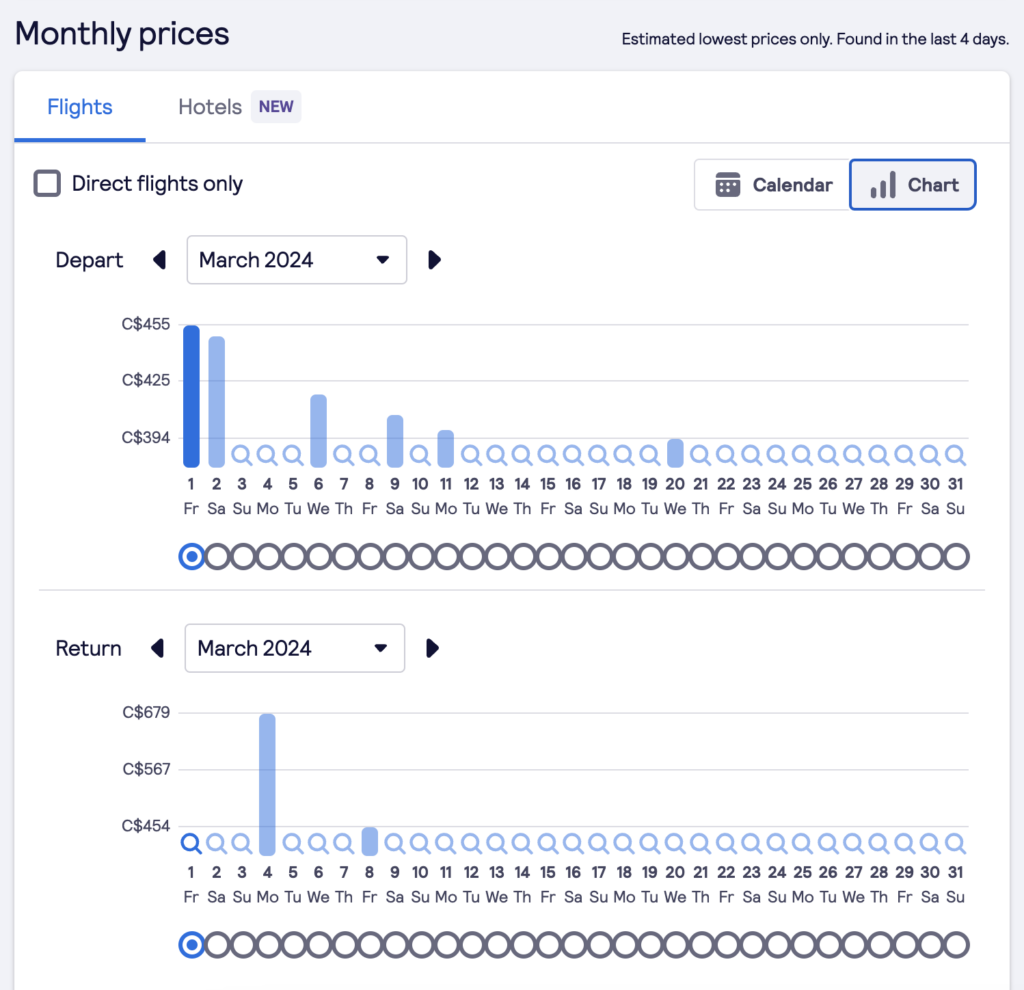
Task: Go to previous depart month arrow
Action: [159, 260]
